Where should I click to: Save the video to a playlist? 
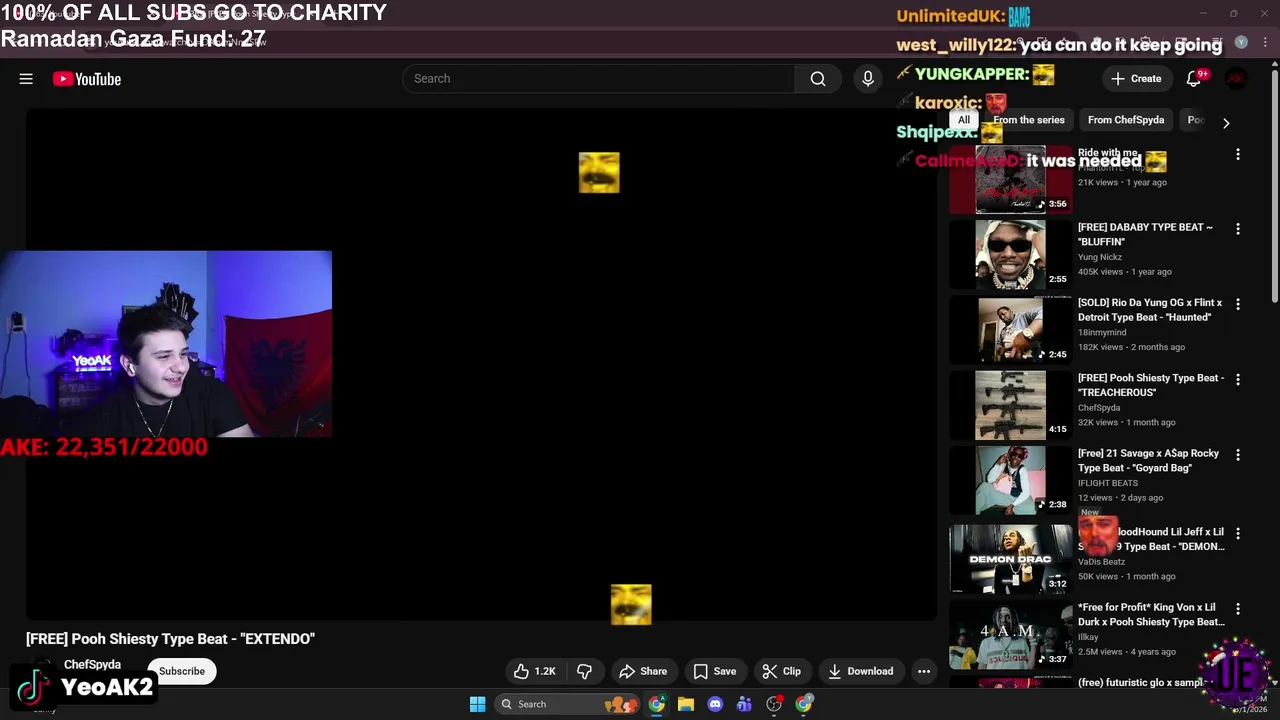pos(715,671)
